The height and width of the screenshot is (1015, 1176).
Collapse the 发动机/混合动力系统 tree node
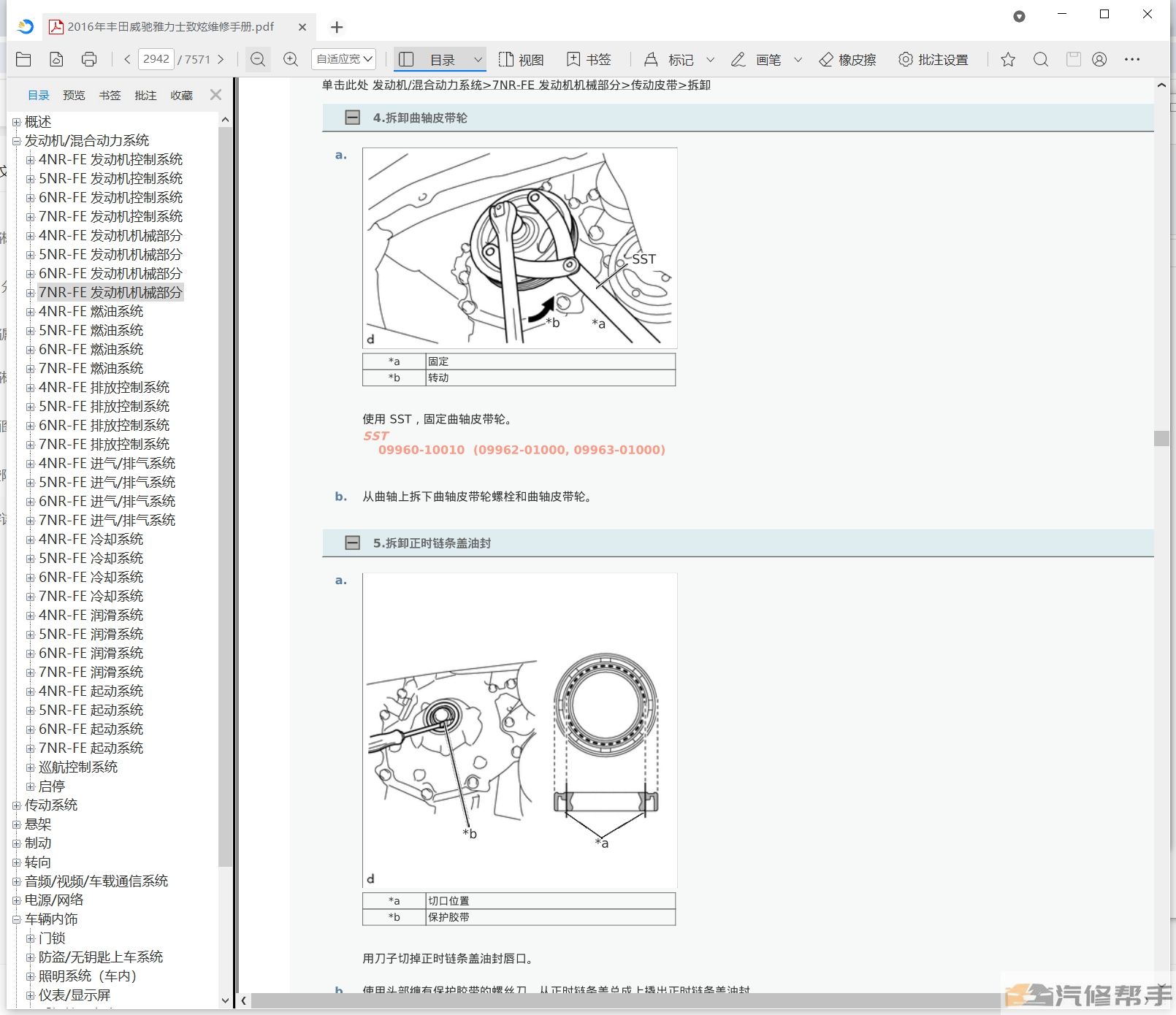[x=16, y=141]
